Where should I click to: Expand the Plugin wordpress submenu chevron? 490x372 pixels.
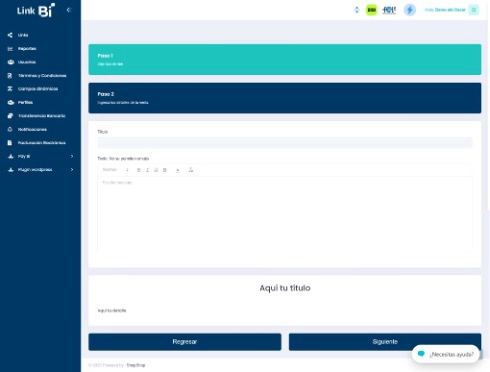click(72, 170)
